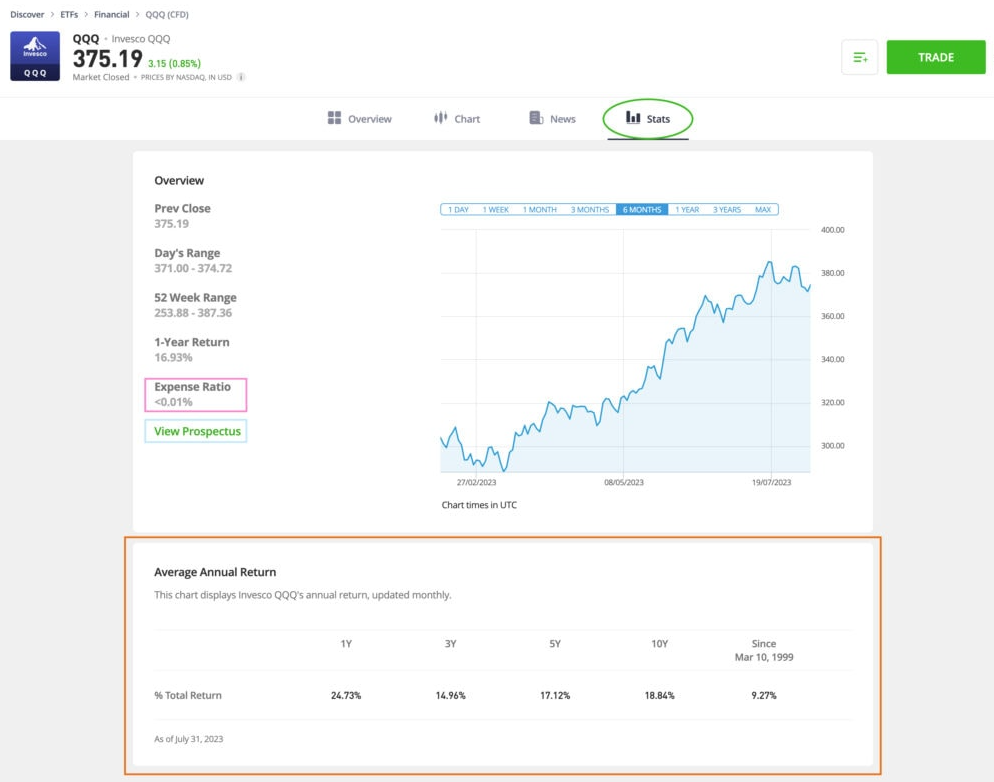Click the add to watchlist icon
Viewport: 994px width, 782px height.
click(x=860, y=58)
